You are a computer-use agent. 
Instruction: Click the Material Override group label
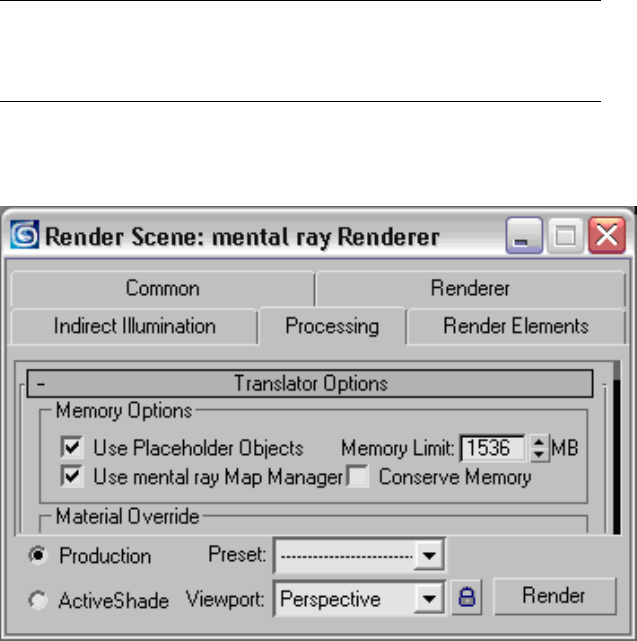tap(128, 516)
